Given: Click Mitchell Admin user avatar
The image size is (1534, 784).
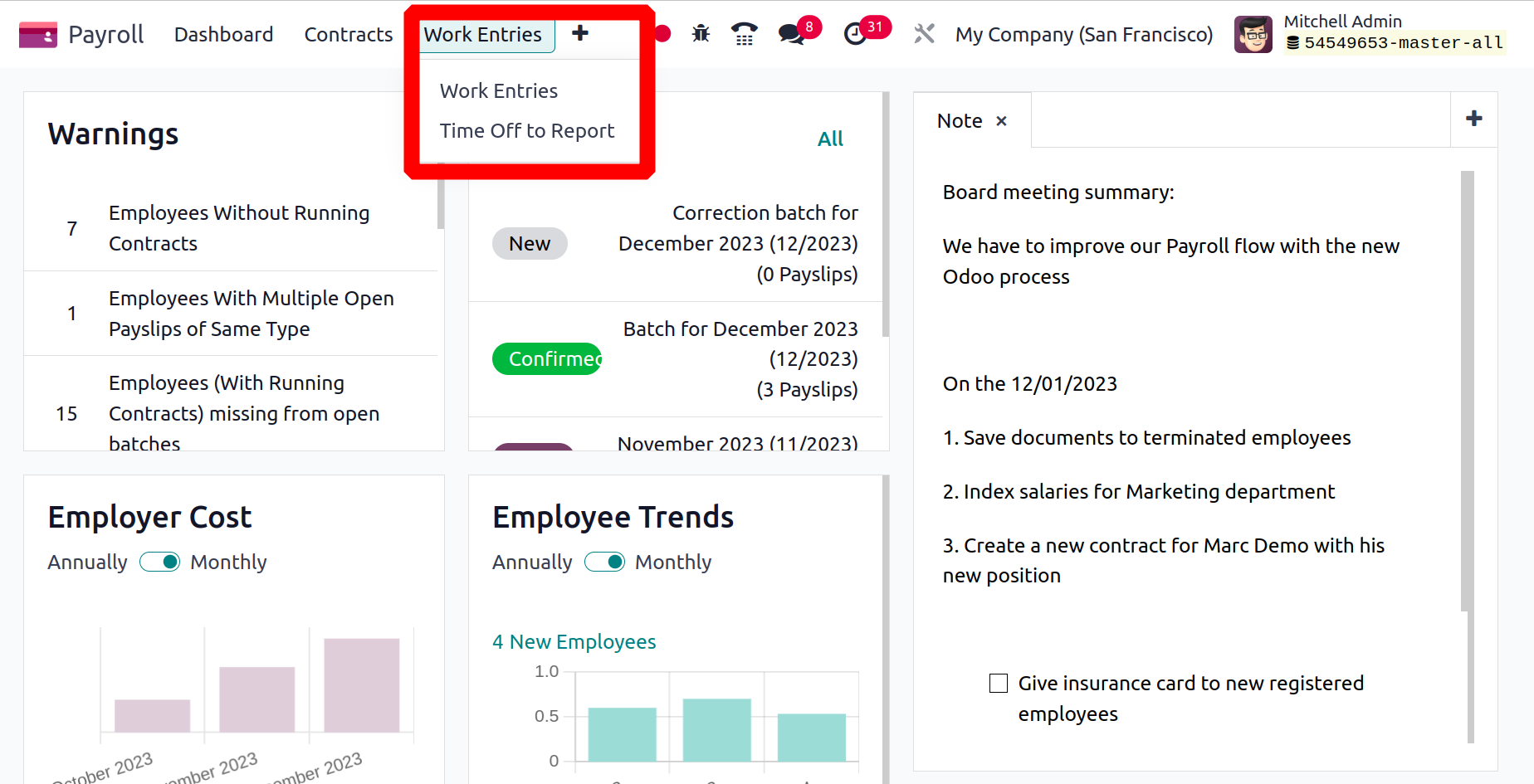Looking at the screenshot, I should (x=1253, y=35).
